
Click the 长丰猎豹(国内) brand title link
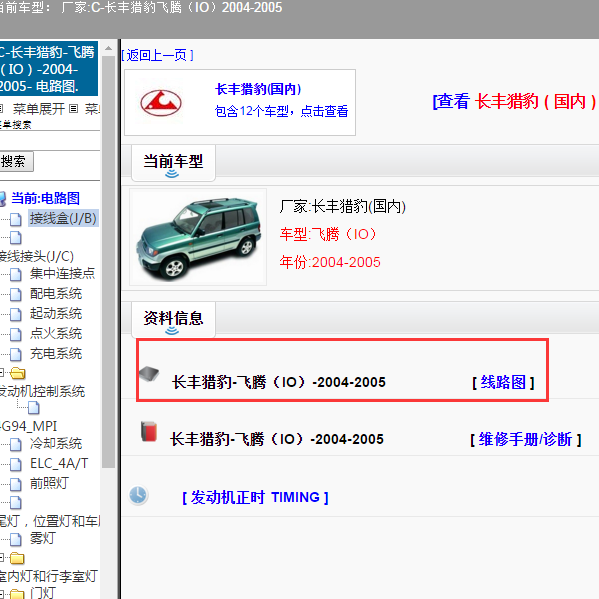click(x=258, y=89)
